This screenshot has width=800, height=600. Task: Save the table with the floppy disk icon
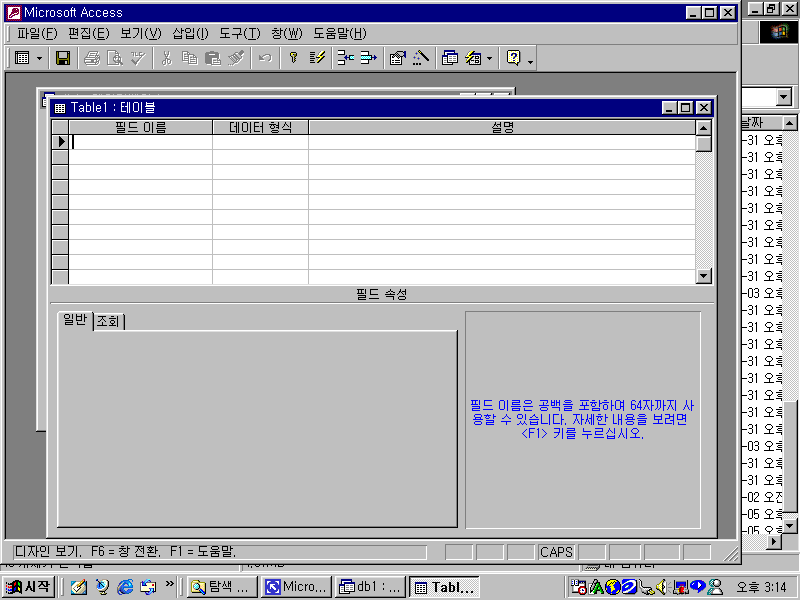pyautogui.click(x=63, y=58)
